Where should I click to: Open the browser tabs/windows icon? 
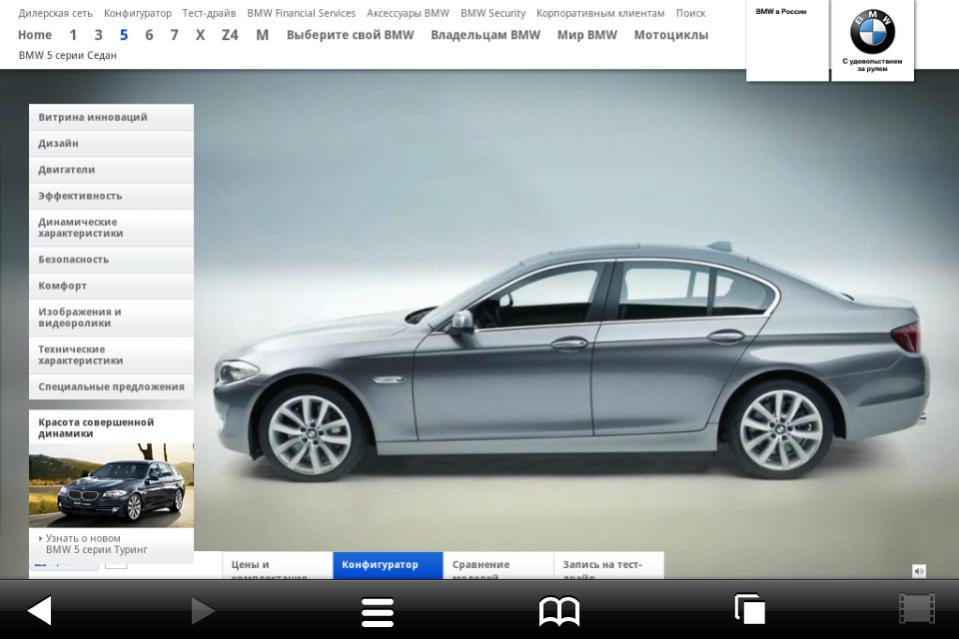[749, 609]
